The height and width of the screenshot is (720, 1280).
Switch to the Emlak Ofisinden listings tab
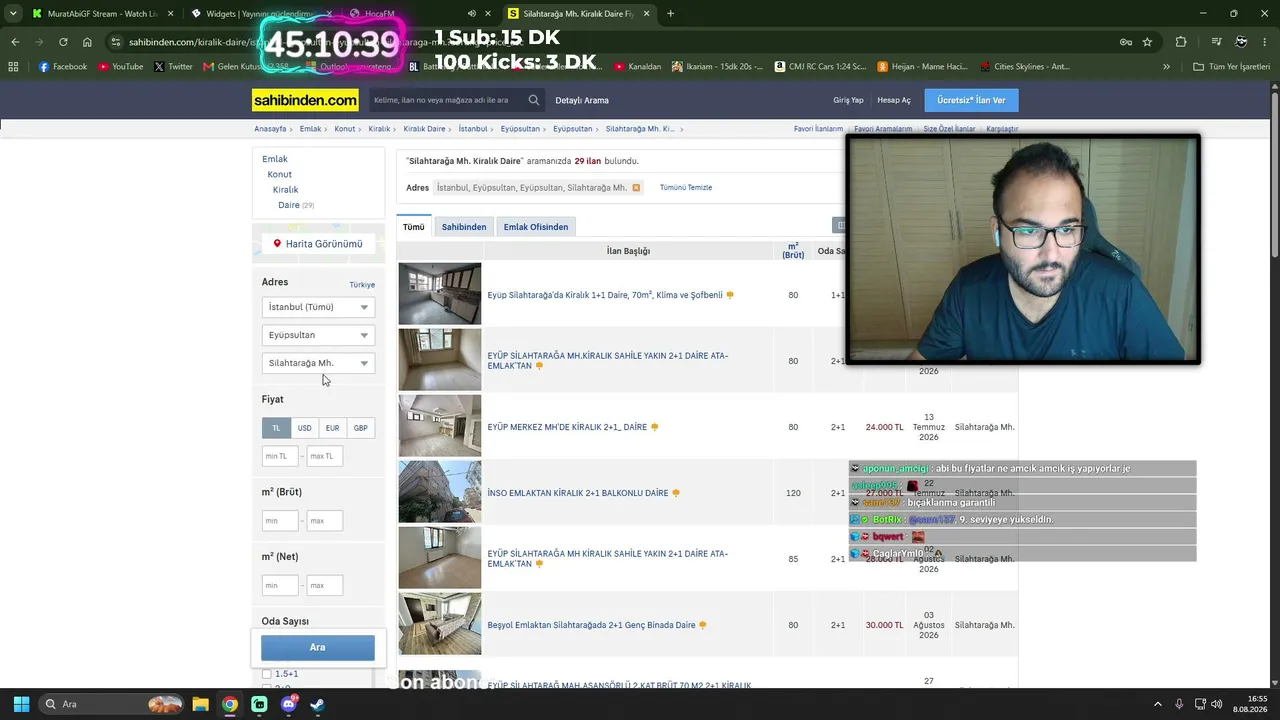(536, 227)
